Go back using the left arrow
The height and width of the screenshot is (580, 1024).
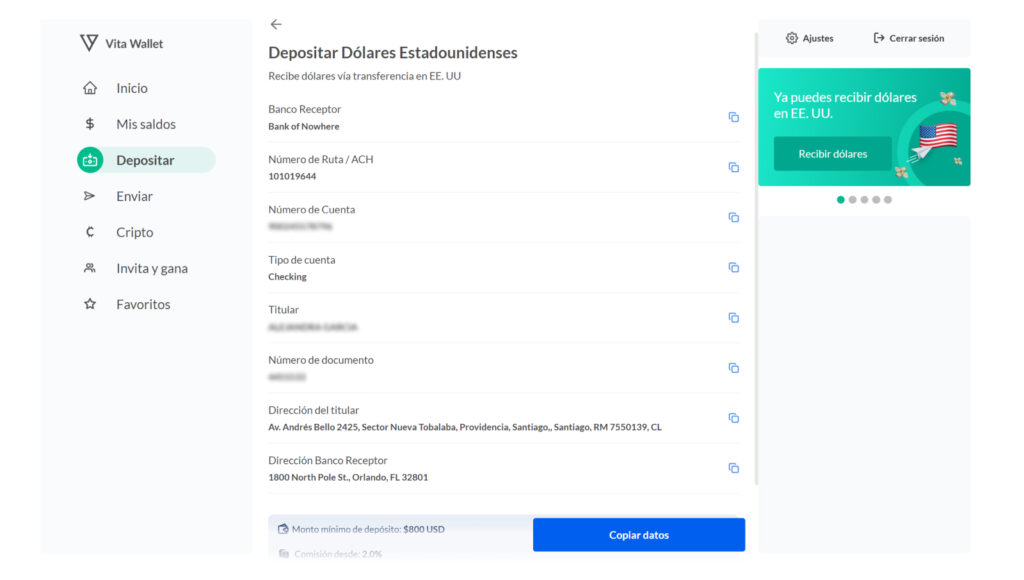click(x=276, y=24)
